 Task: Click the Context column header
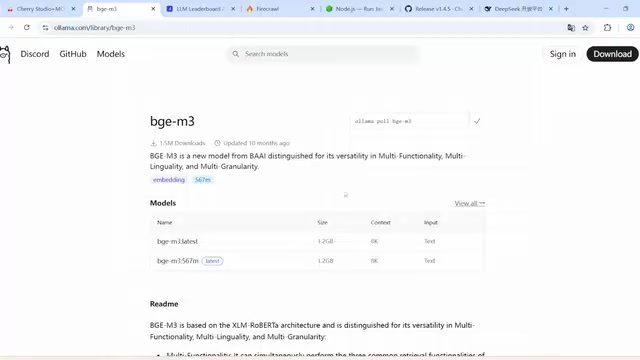380,222
